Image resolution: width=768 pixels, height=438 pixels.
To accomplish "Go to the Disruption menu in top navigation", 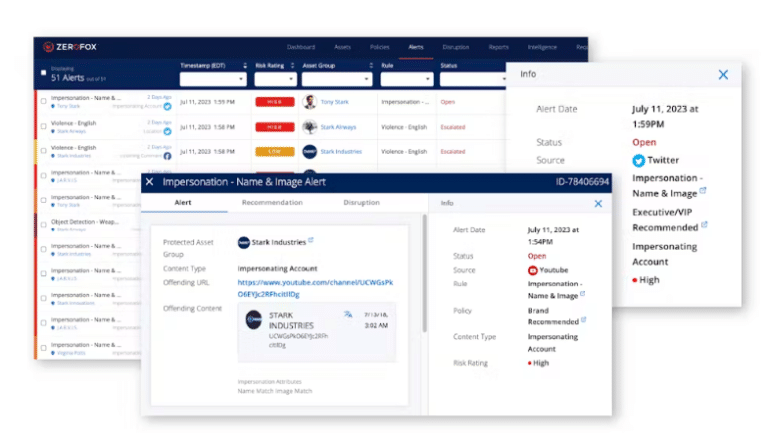I will pyautogui.click(x=456, y=47).
